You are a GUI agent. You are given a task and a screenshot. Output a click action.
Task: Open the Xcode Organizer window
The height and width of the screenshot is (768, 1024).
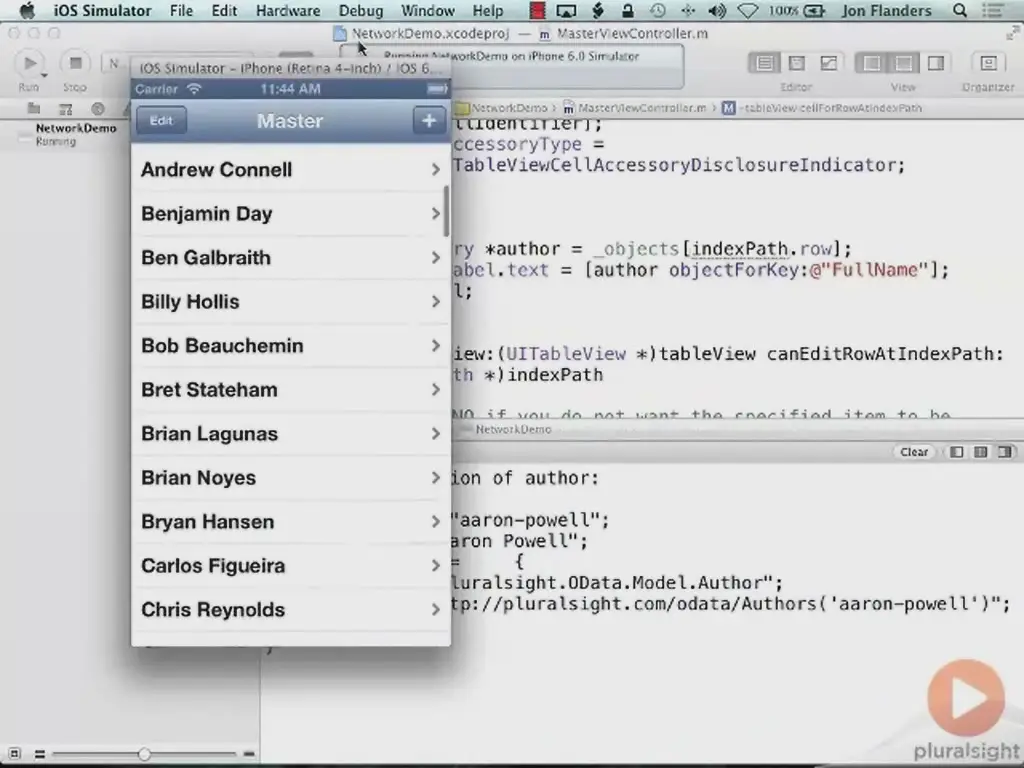[x=988, y=63]
